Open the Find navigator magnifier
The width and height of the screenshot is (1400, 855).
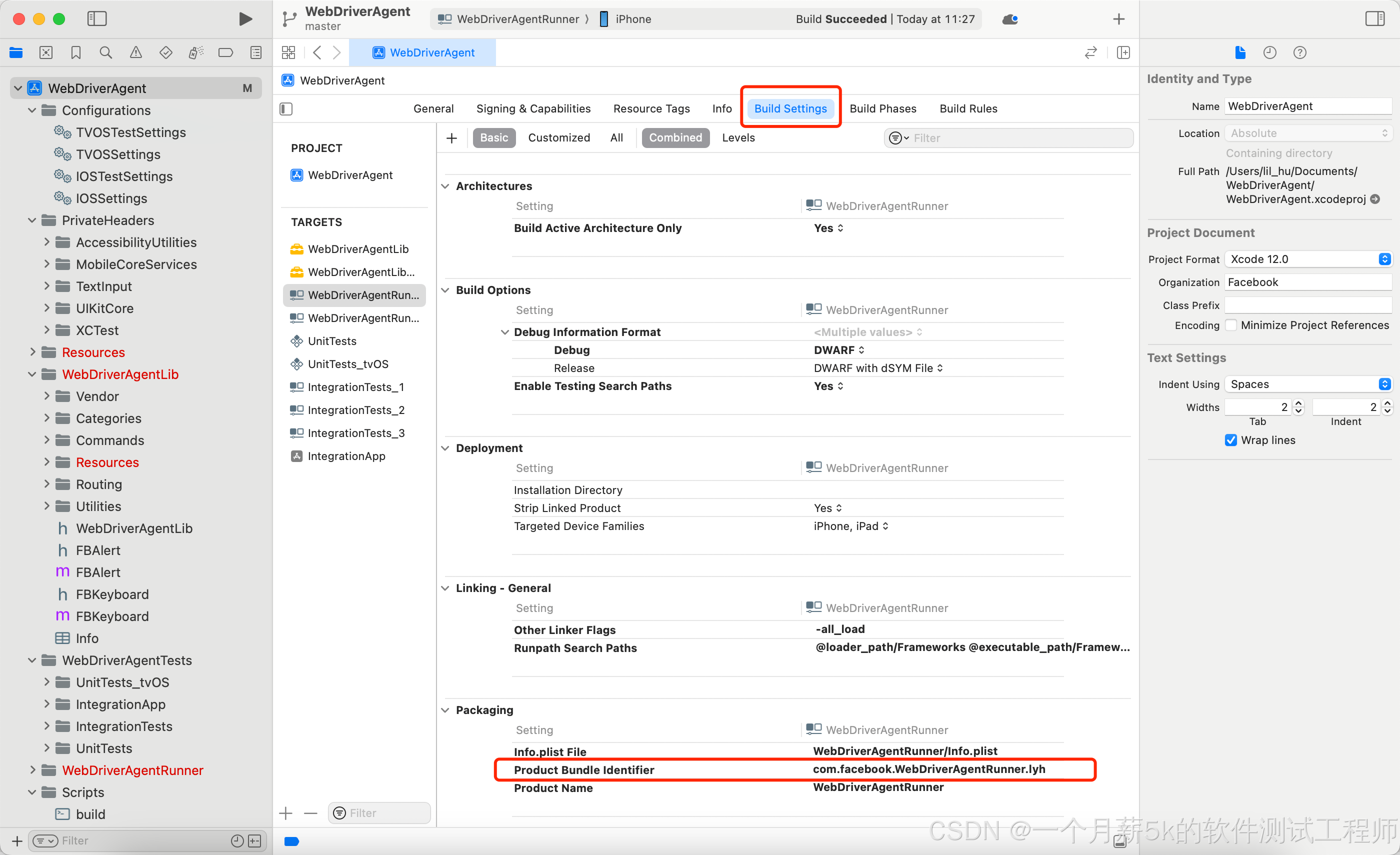click(105, 53)
